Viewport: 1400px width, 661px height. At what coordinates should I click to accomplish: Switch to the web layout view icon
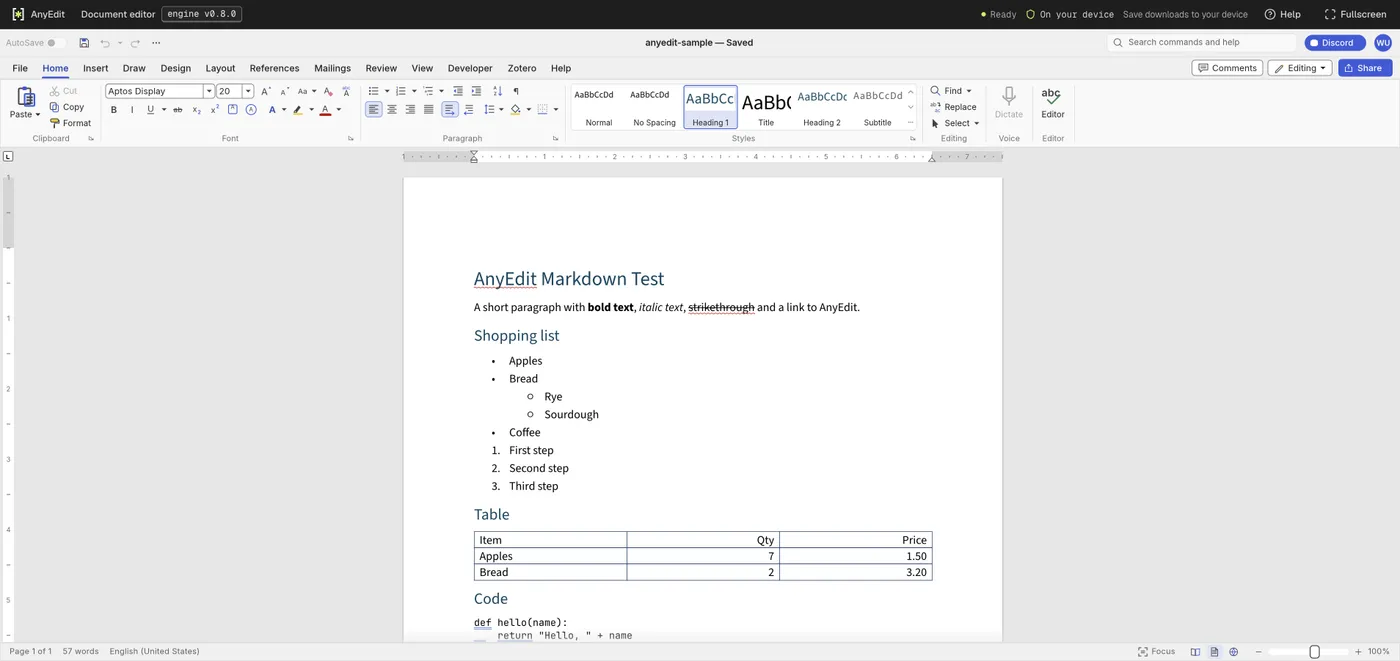pos(1233,652)
